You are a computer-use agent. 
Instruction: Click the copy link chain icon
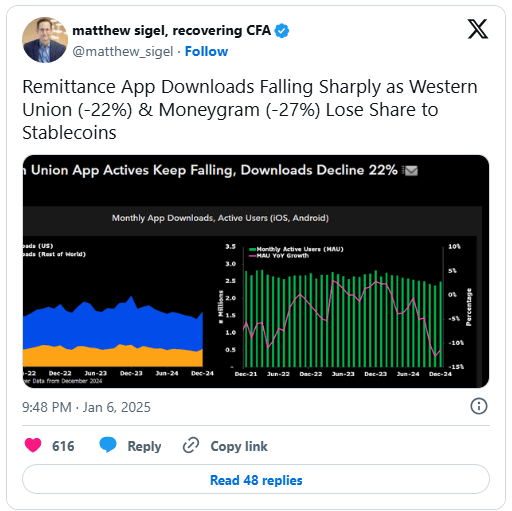[x=191, y=445]
